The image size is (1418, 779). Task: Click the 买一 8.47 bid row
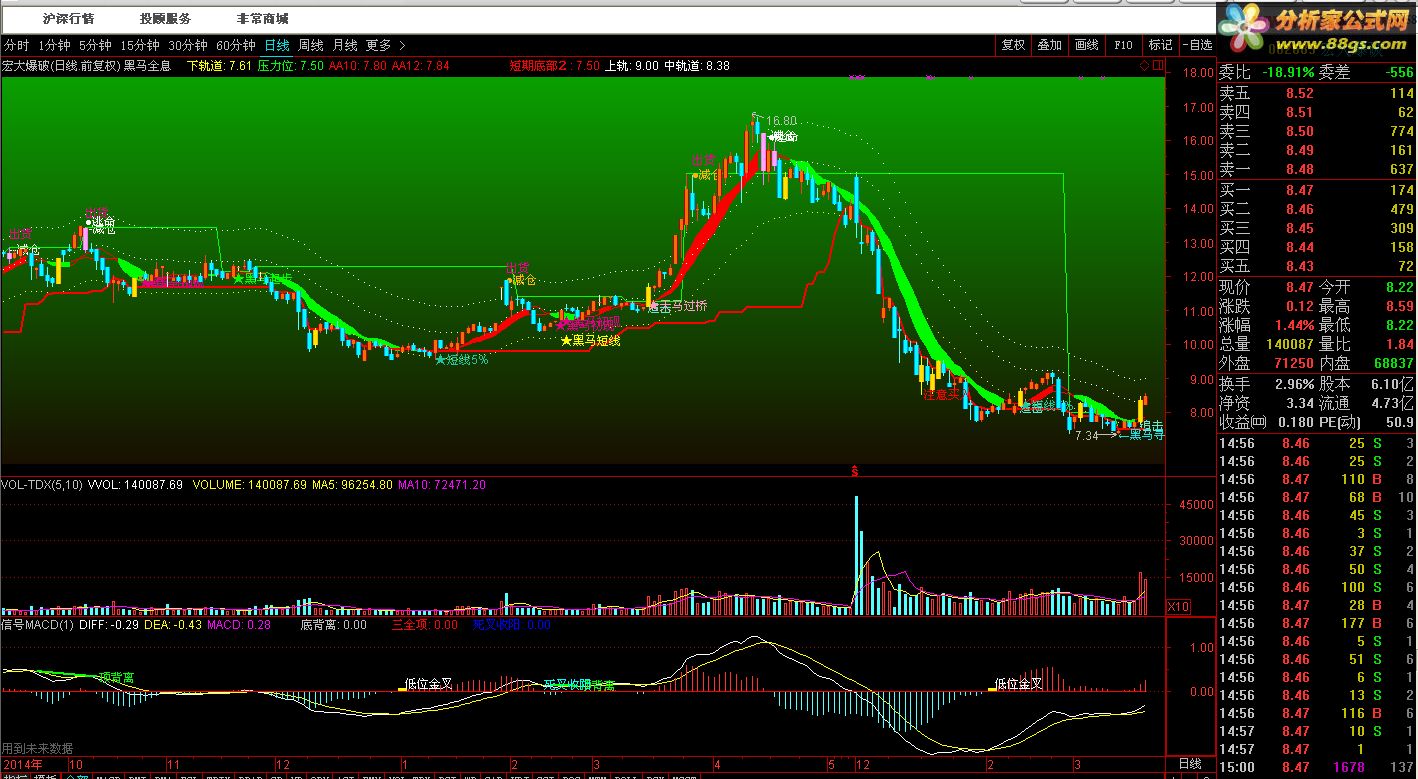pos(1316,190)
